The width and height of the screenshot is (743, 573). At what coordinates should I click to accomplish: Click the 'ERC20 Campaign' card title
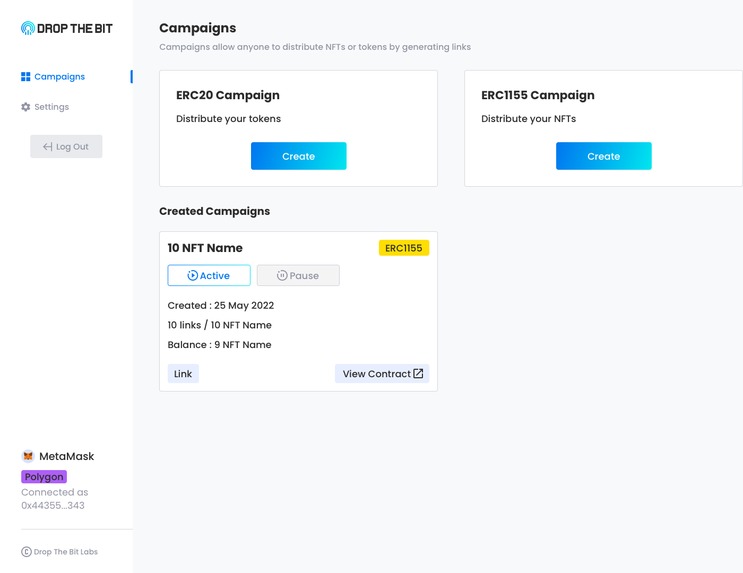[x=228, y=95]
